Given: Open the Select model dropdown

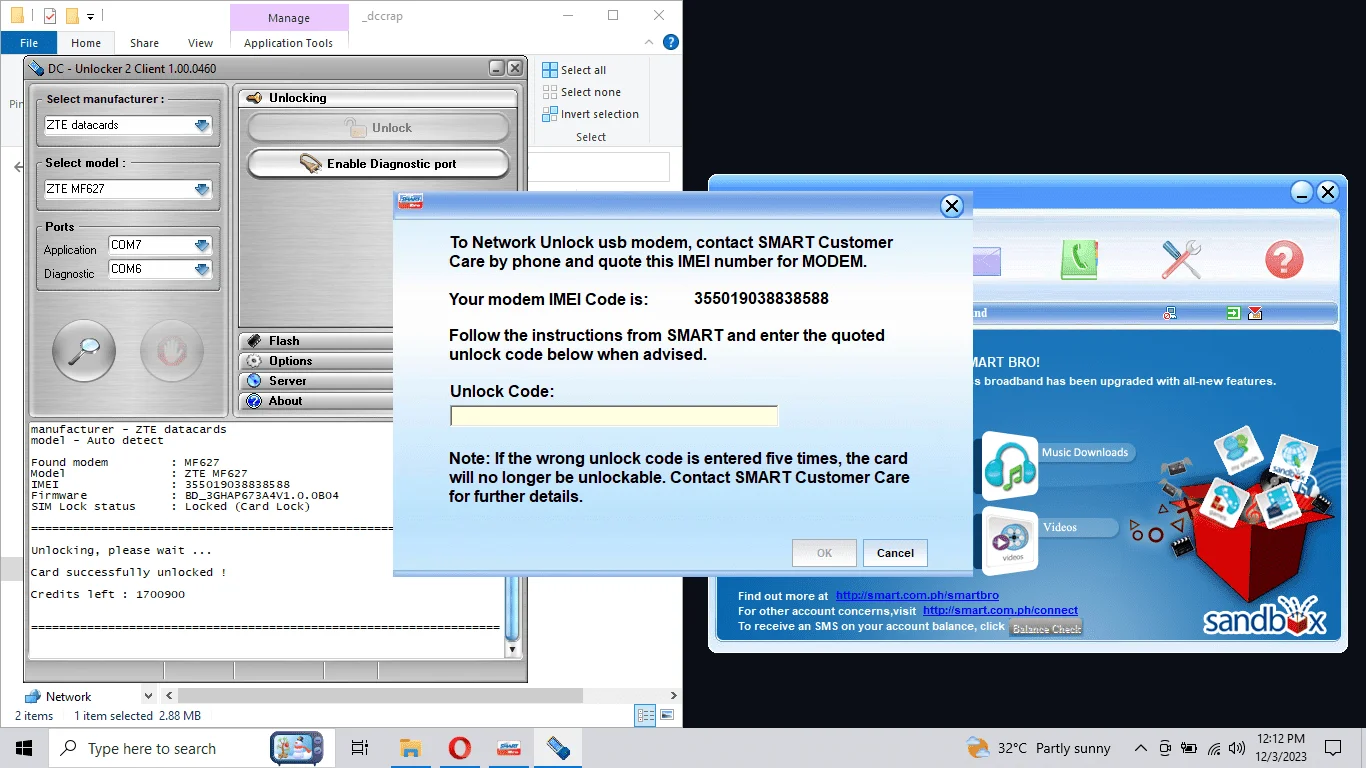Looking at the screenshot, I should (x=203, y=189).
